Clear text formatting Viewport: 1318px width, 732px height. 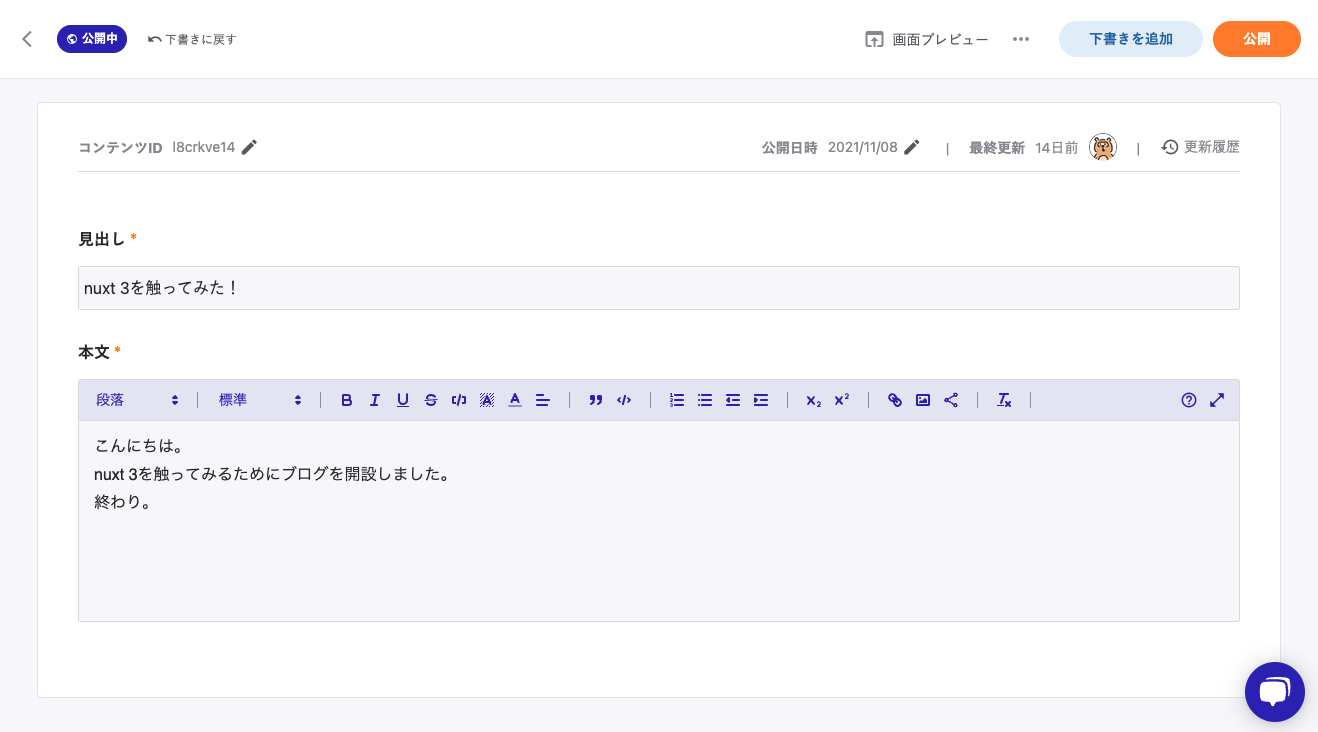point(1004,400)
